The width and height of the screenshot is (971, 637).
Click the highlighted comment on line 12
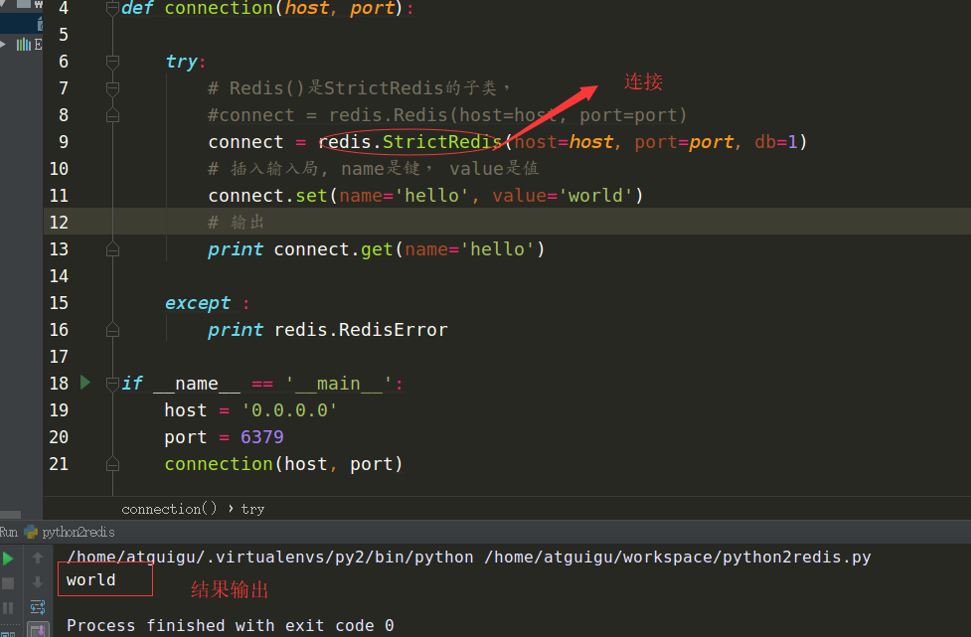(x=236, y=222)
